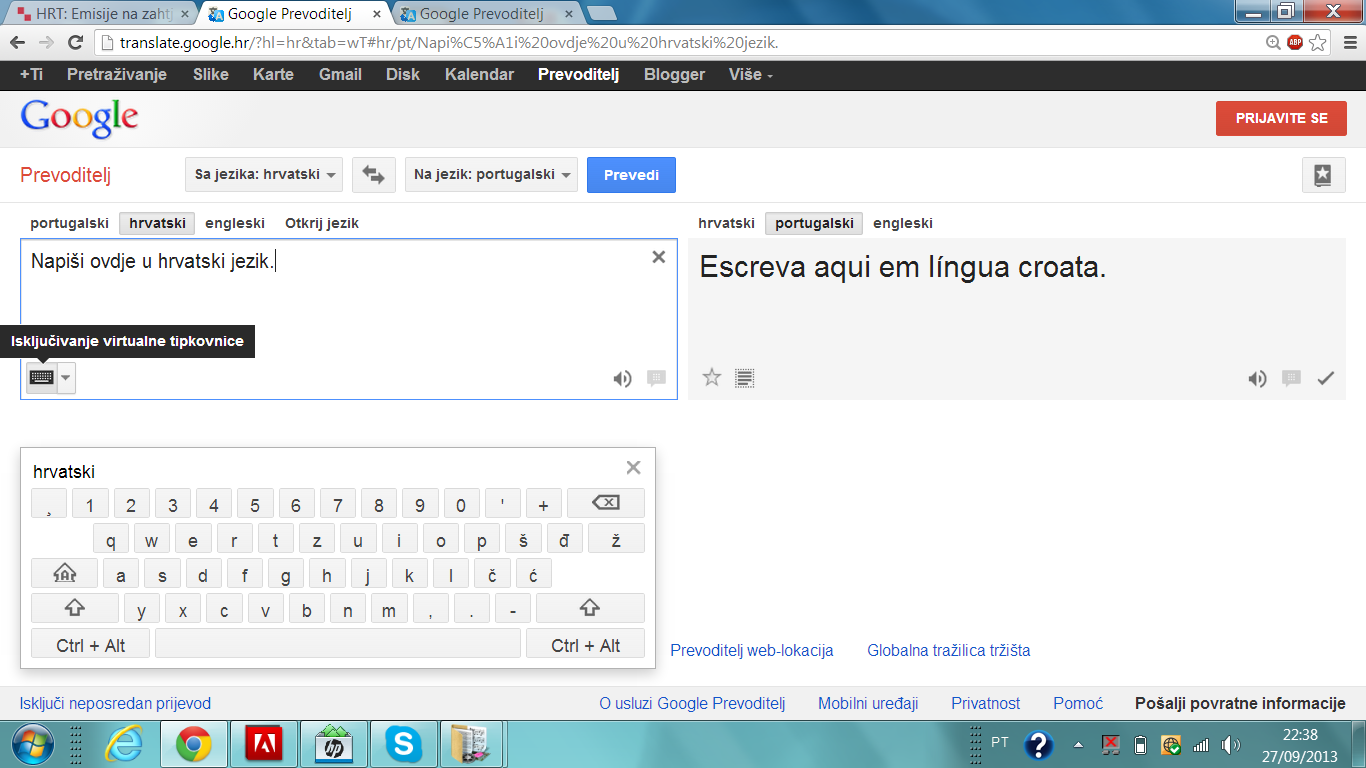Click the Adblock Plus extension icon
This screenshot has height=768, width=1366.
coord(1295,43)
